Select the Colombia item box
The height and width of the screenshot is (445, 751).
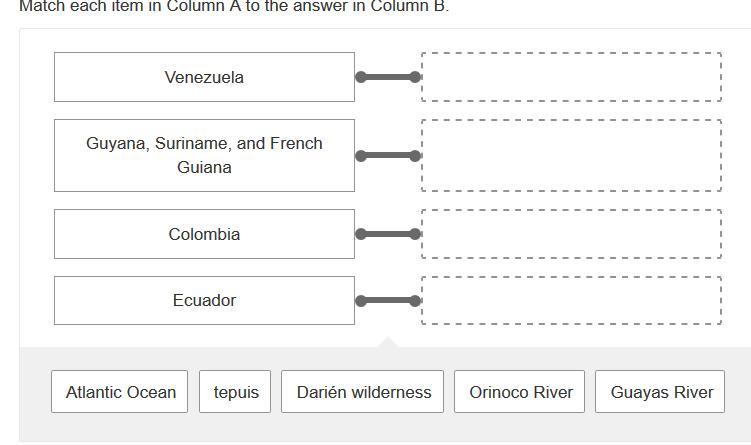pos(204,234)
